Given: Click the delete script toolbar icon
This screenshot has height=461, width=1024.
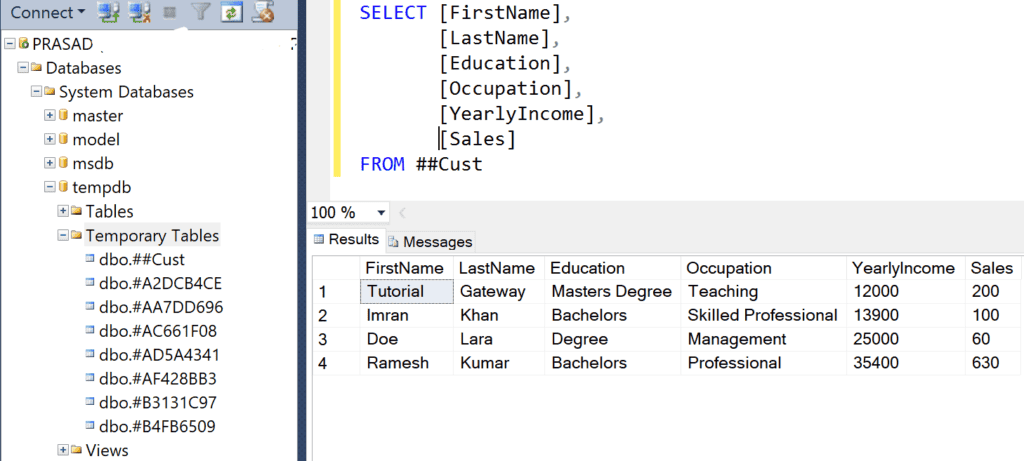Looking at the screenshot, I should coord(263,12).
